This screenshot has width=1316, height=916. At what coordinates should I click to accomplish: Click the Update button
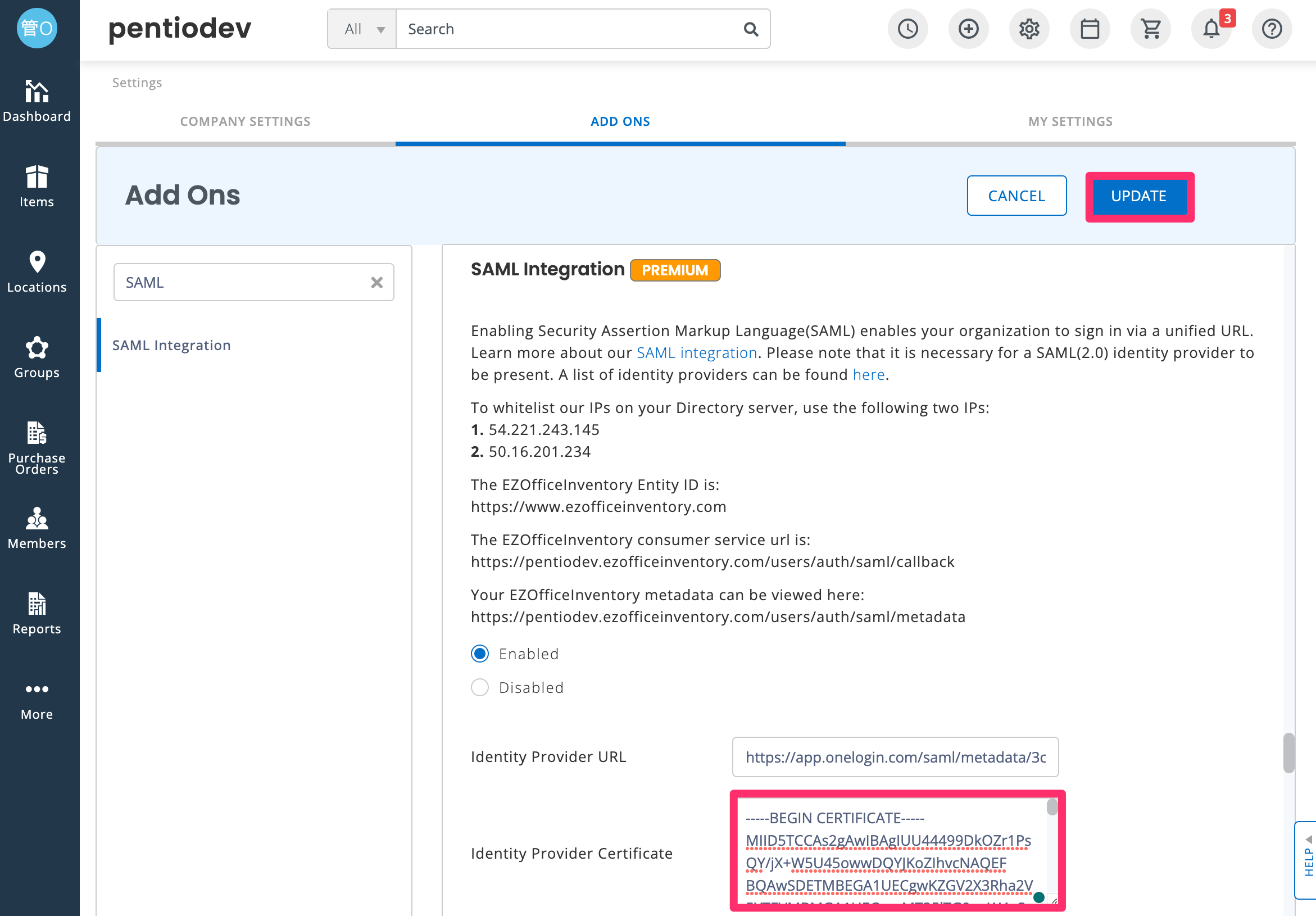(1139, 196)
